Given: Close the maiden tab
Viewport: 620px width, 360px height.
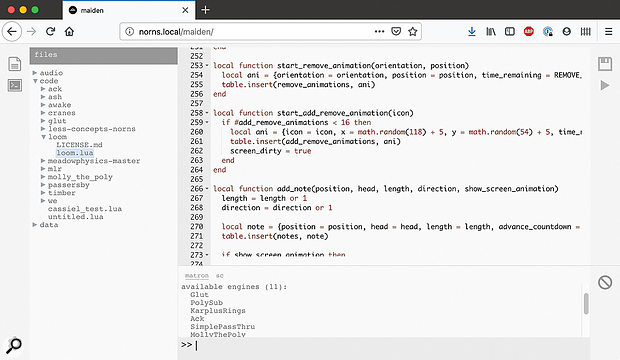Looking at the screenshot, I should click(185, 10).
